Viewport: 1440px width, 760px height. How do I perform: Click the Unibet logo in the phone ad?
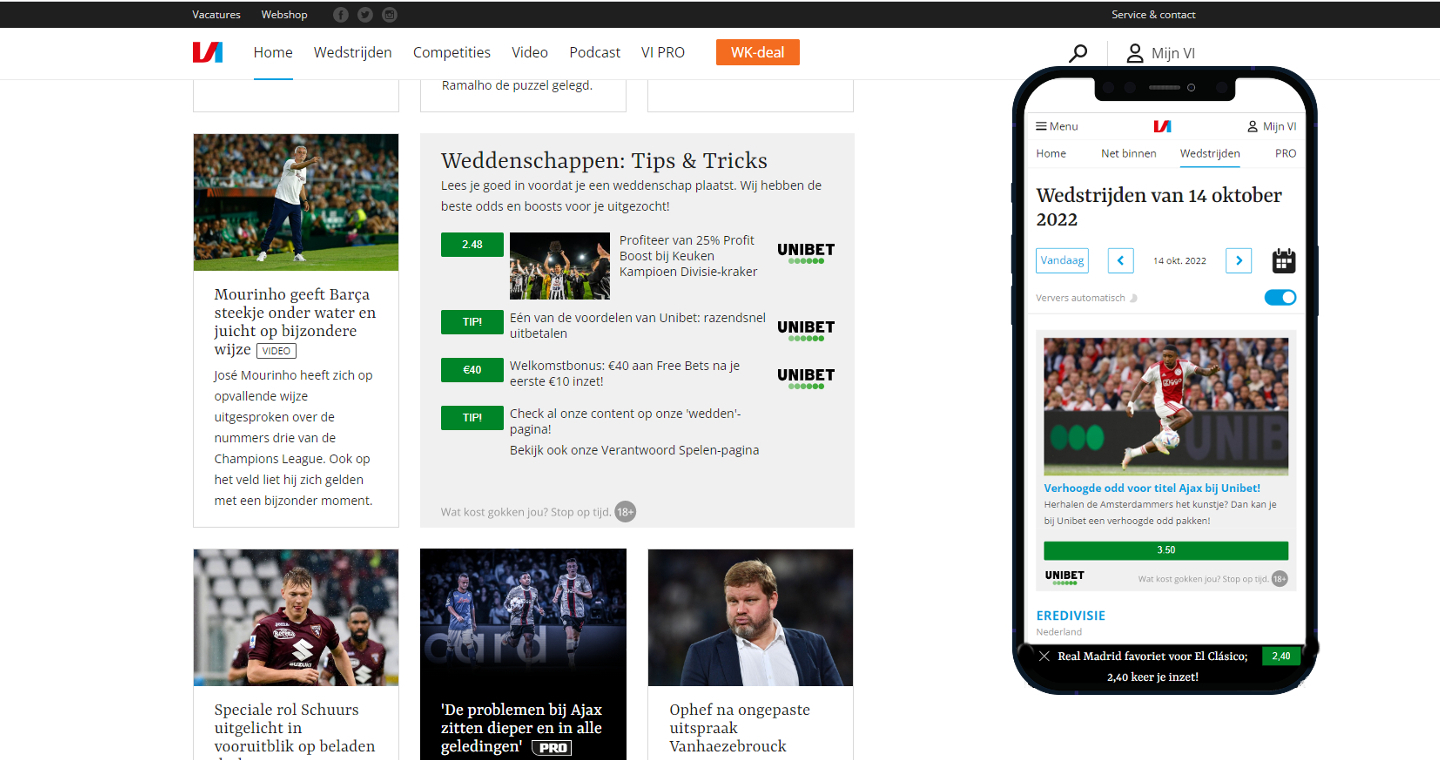[1064, 577]
